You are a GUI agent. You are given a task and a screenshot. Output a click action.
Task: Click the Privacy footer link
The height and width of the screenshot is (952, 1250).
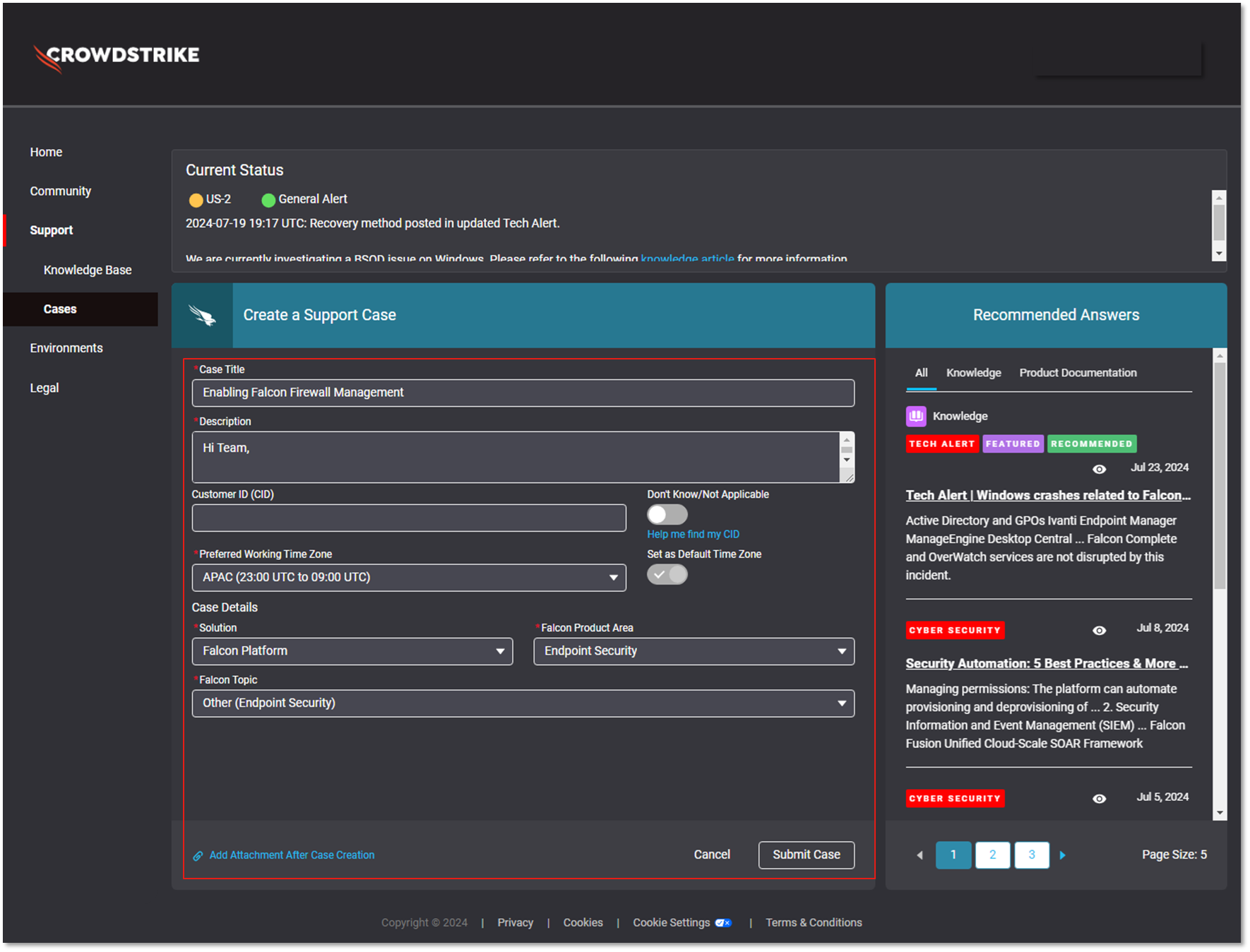click(516, 923)
